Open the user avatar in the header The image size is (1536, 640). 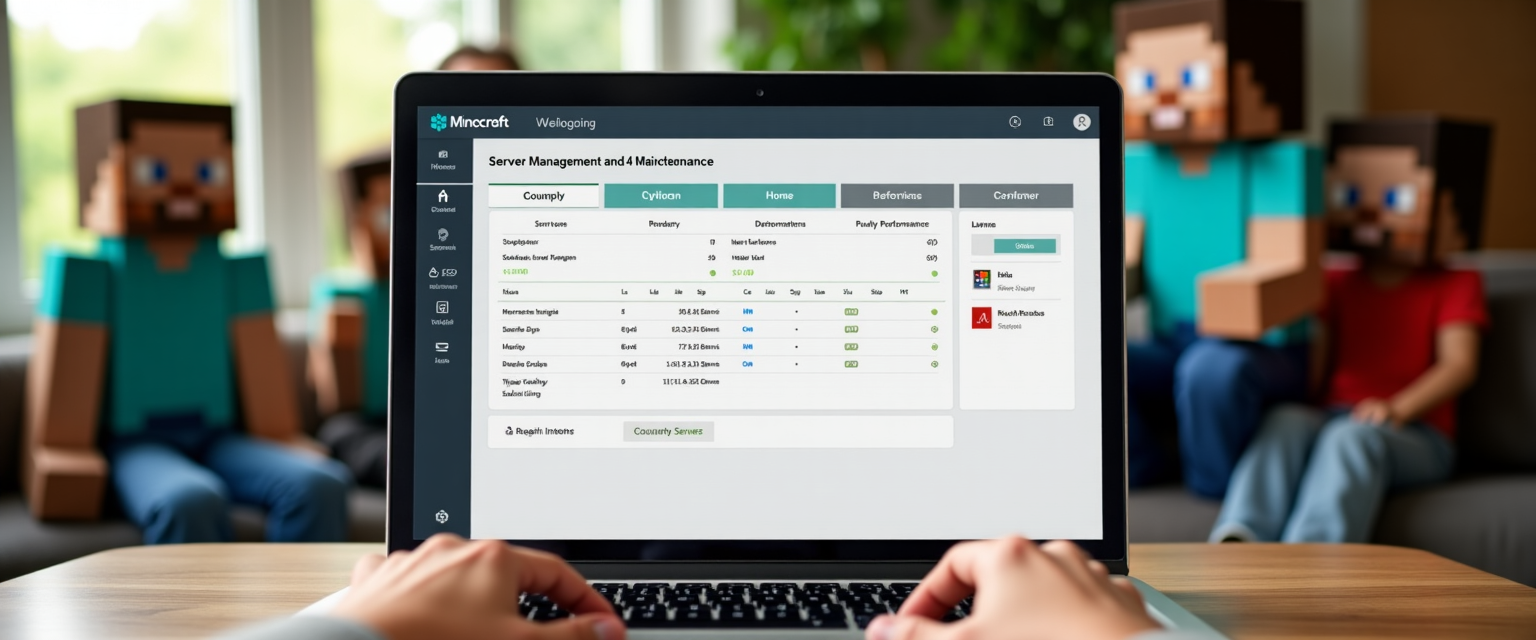click(x=1081, y=122)
